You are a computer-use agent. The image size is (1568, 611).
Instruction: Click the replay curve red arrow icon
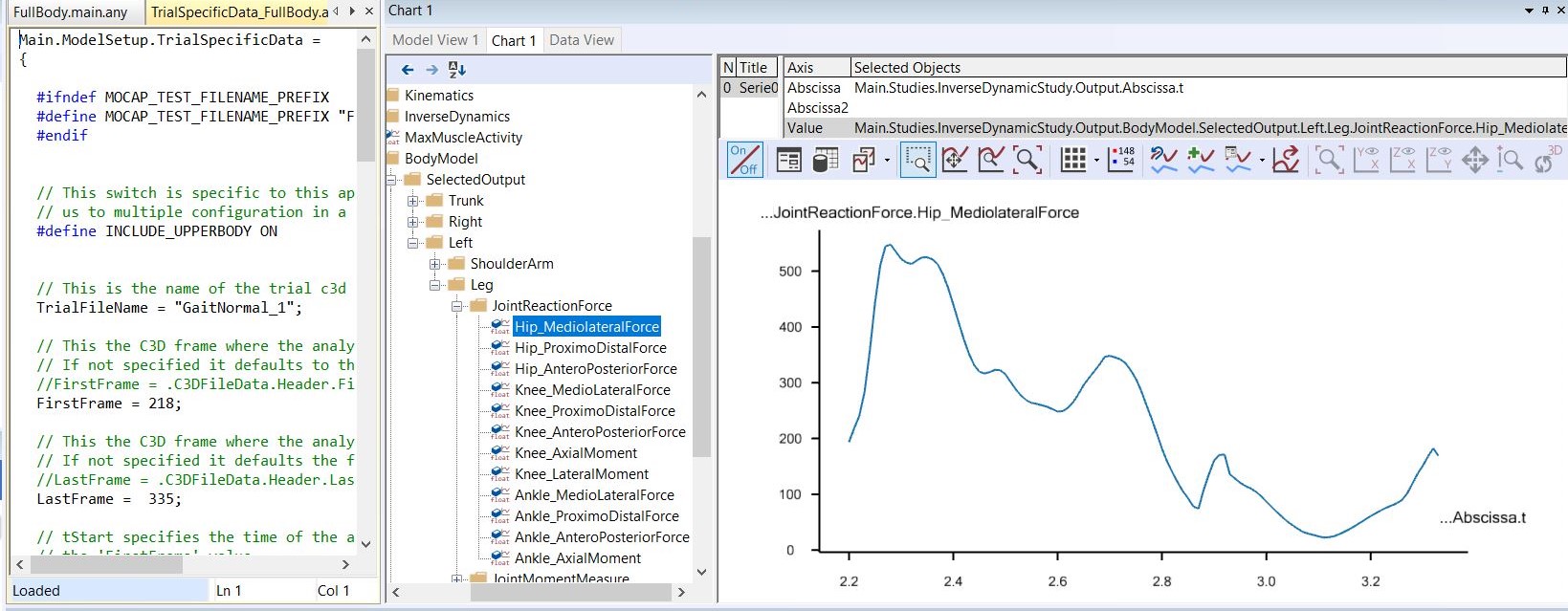click(x=1287, y=160)
